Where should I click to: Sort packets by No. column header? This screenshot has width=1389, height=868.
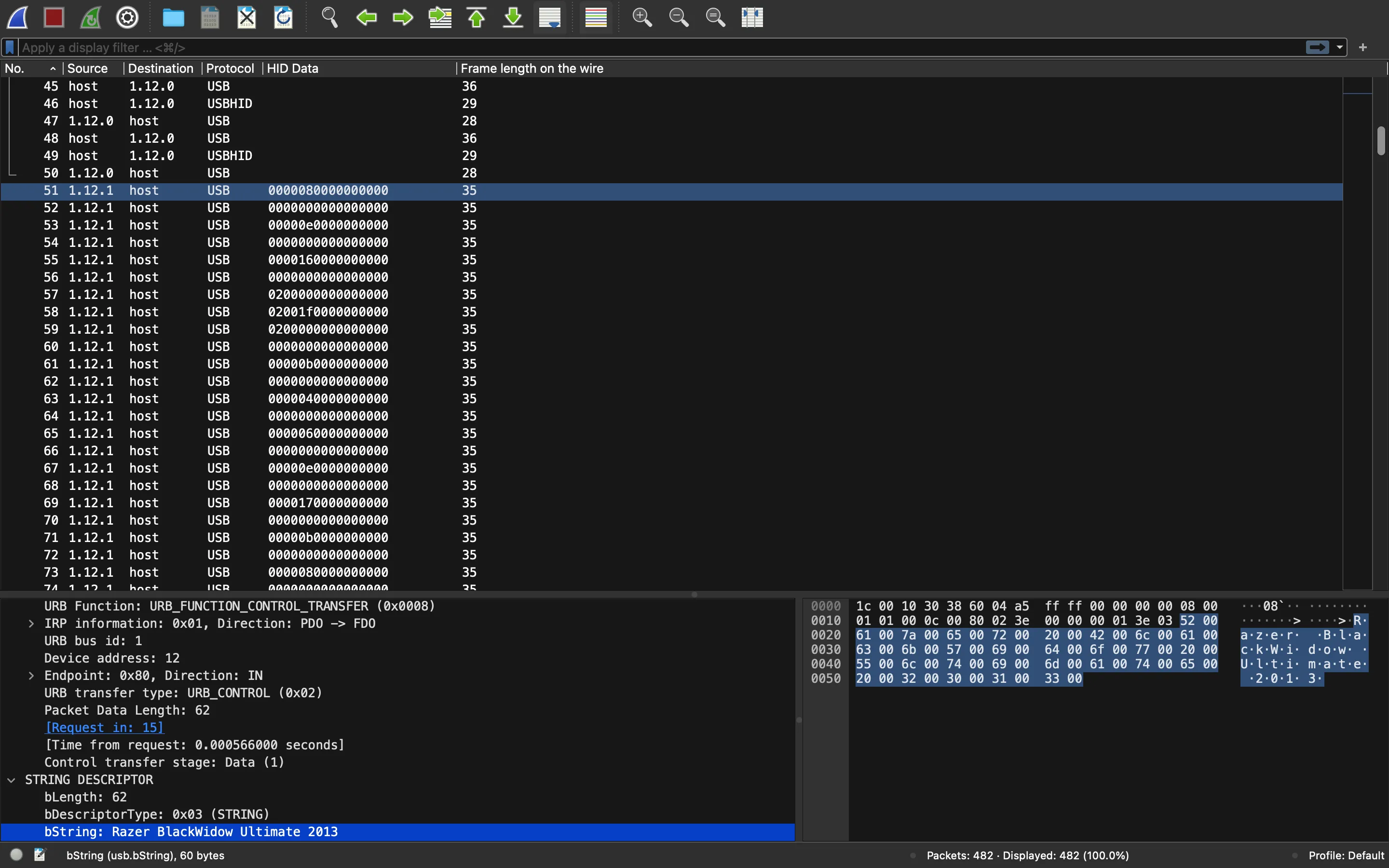tap(31, 68)
